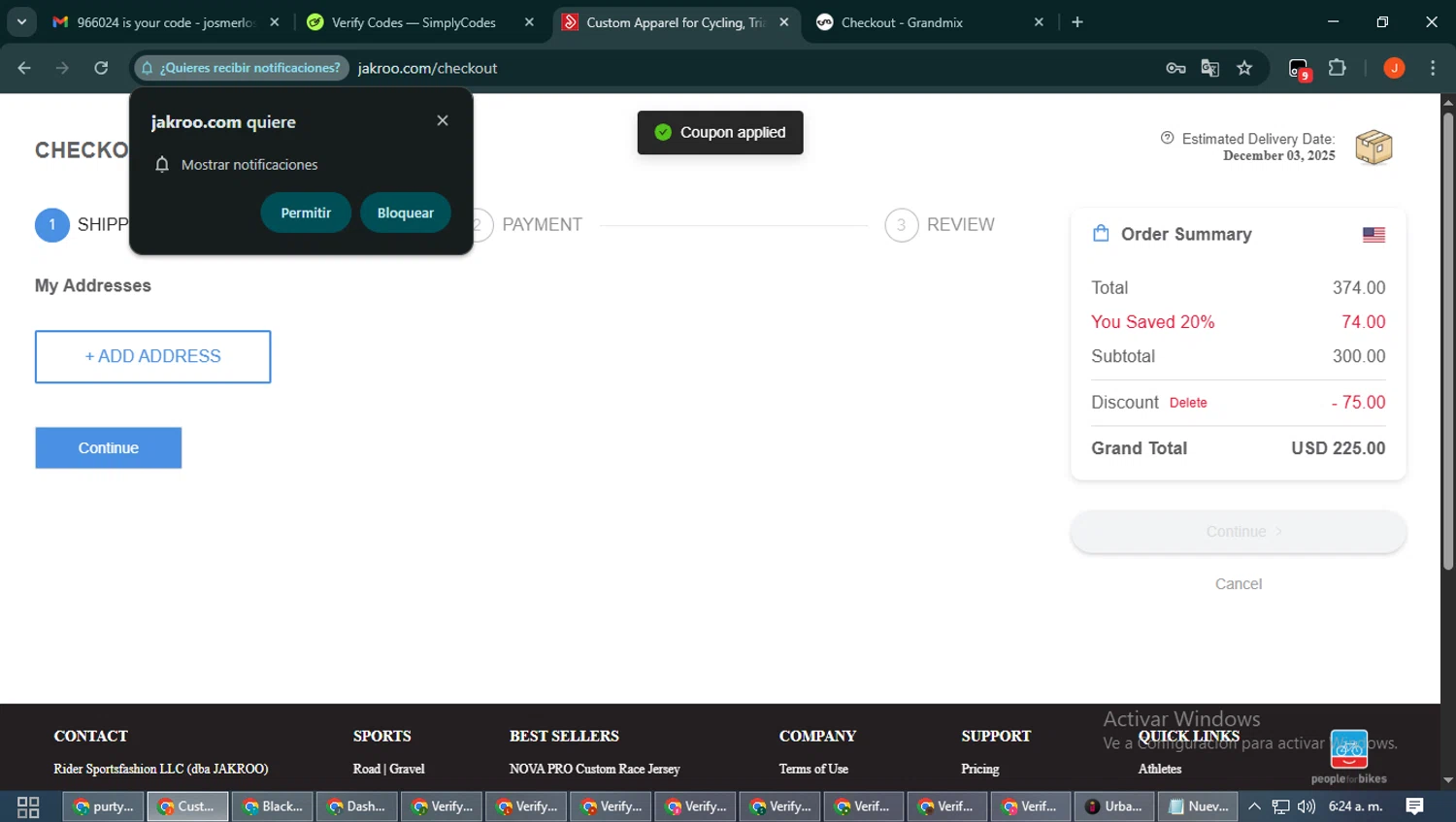
Task: Open the 'Dash...' Chrome taskbar window
Action: [357, 806]
